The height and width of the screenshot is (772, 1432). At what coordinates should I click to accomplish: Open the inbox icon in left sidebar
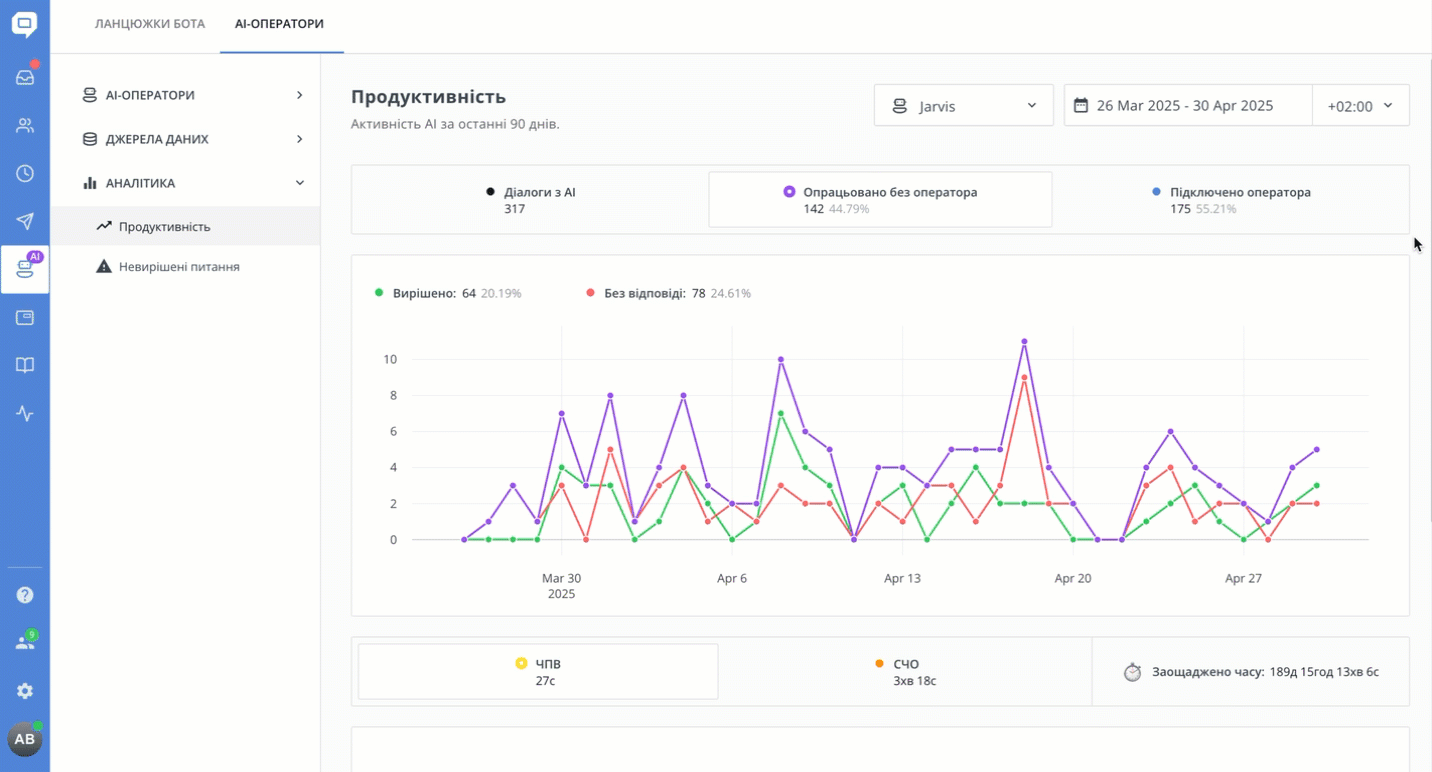tap(25, 77)
